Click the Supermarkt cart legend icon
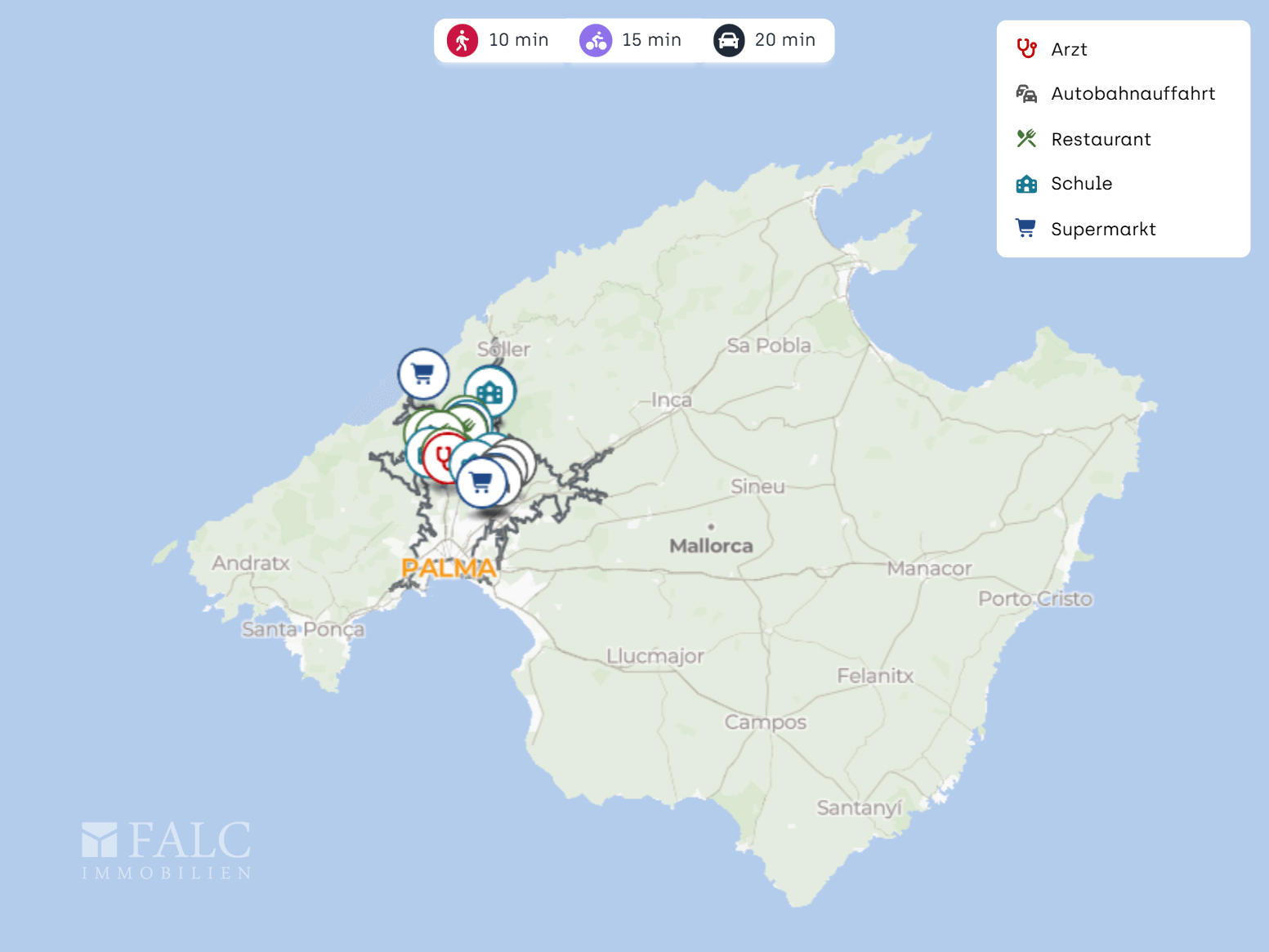1269x952 pixels. click(x=1026, y=229)
